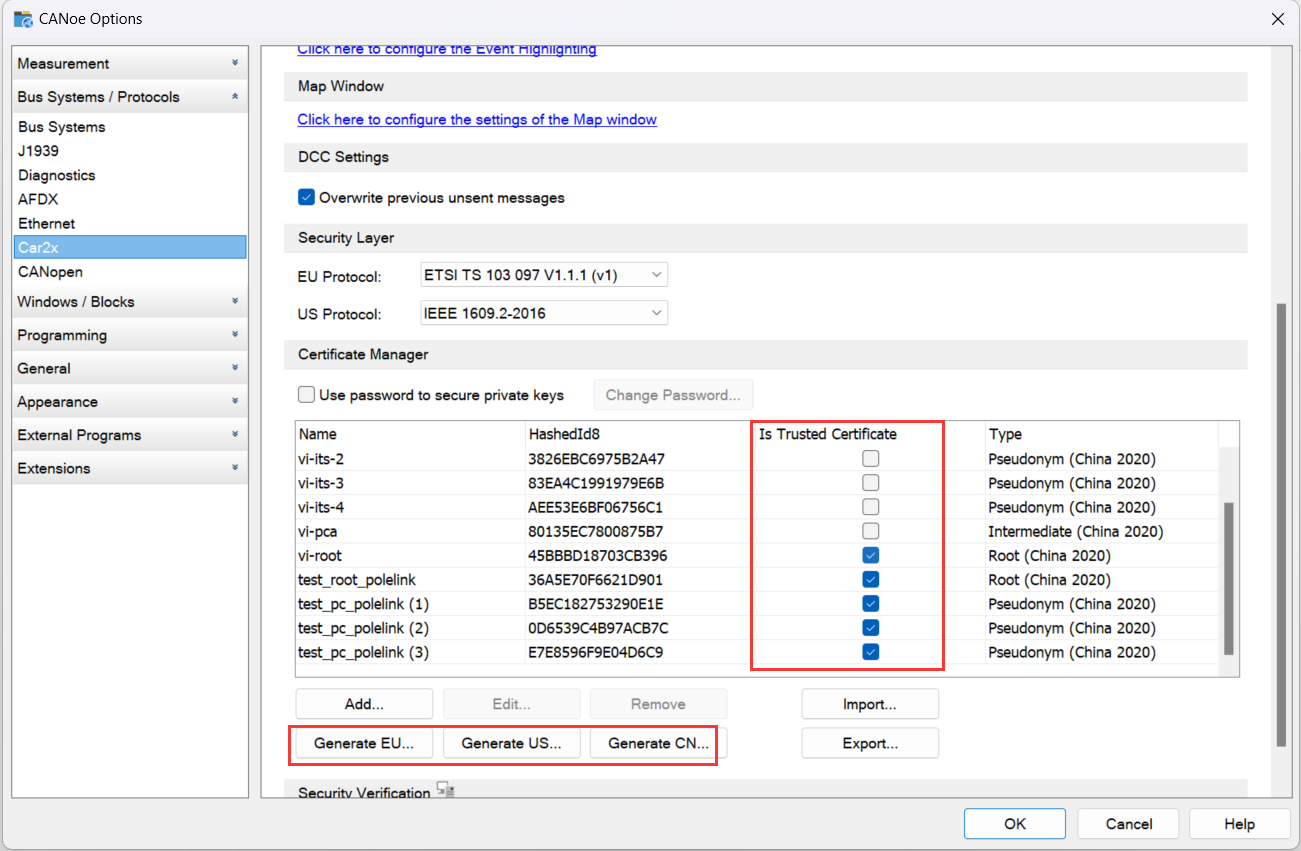1301x851 pixels.
Task: Click the certificate list vertical scrollbar
Action: (1229, 579)
